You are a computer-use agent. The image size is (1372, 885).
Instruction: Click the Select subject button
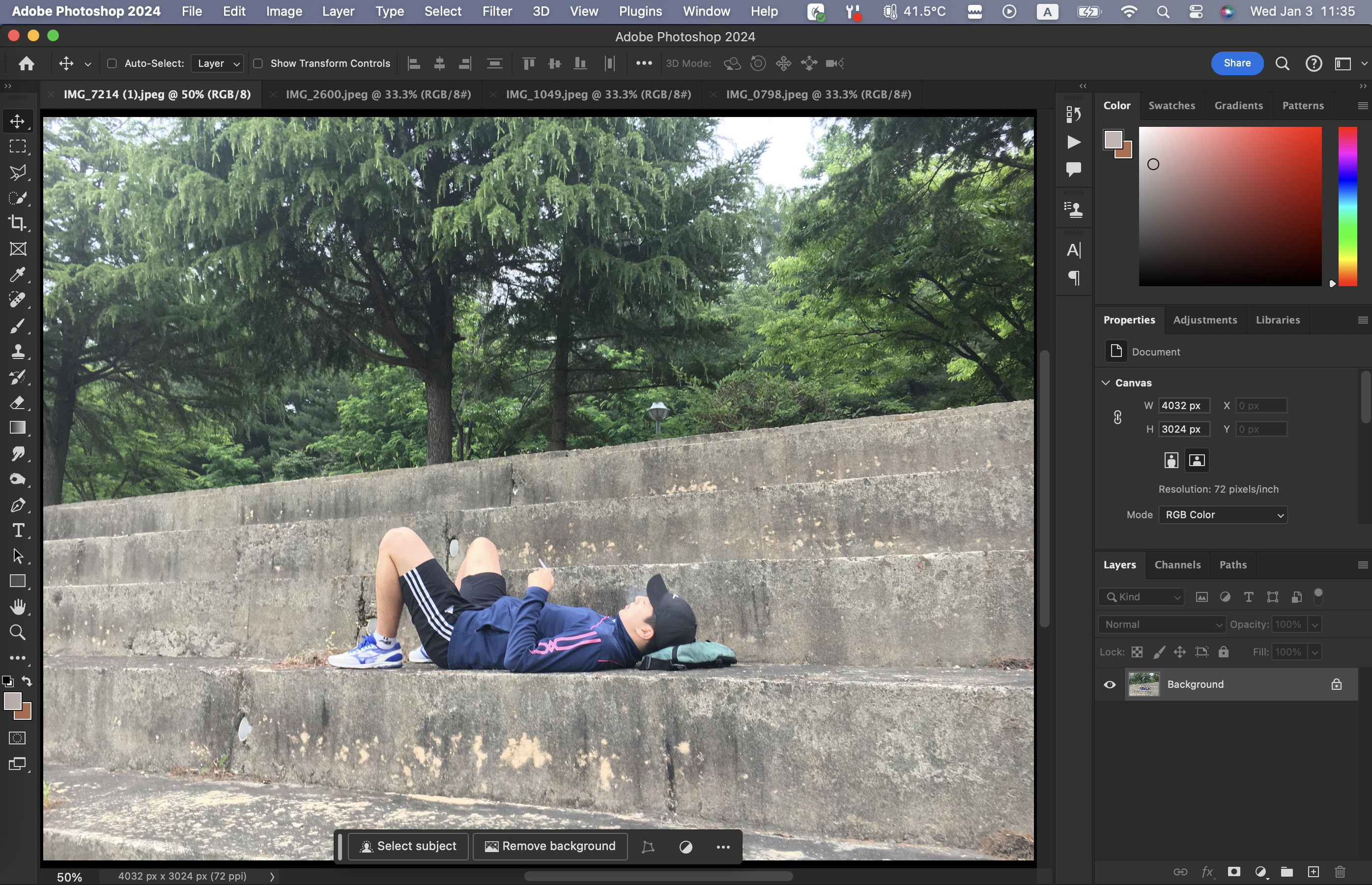[x=408, y=846]
